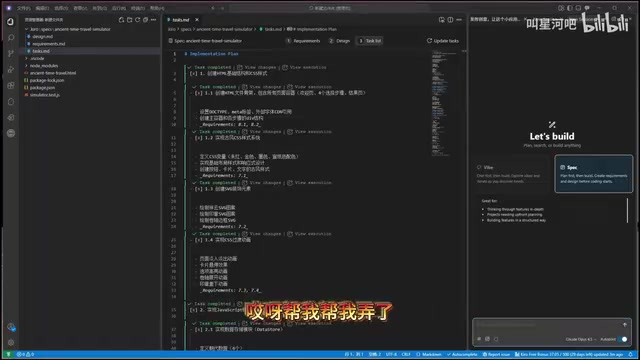Click the remote indicator in status bar

point(8,354)
